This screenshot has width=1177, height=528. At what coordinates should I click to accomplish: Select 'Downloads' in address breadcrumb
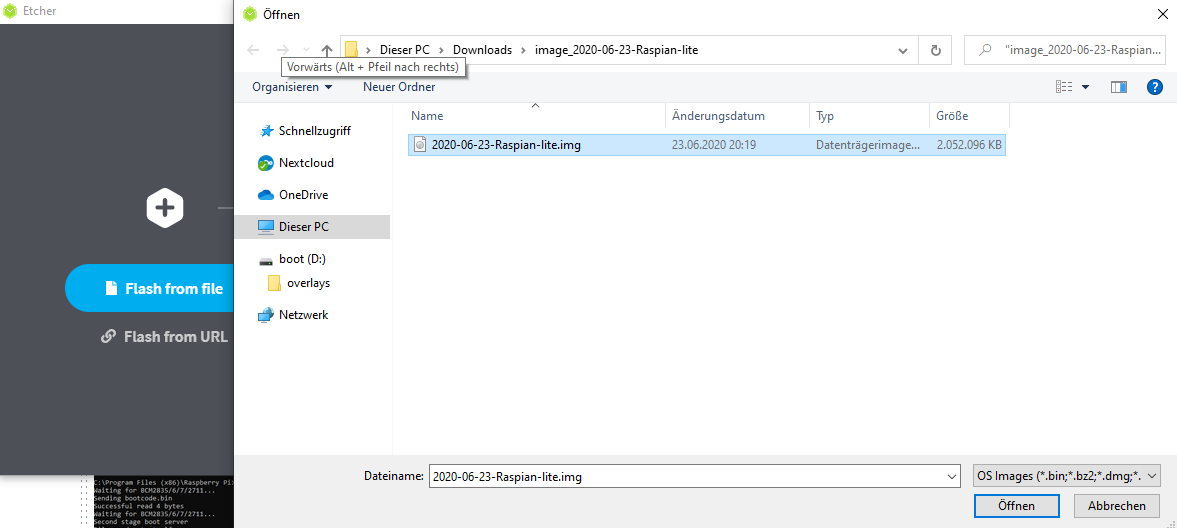[482, 50]
